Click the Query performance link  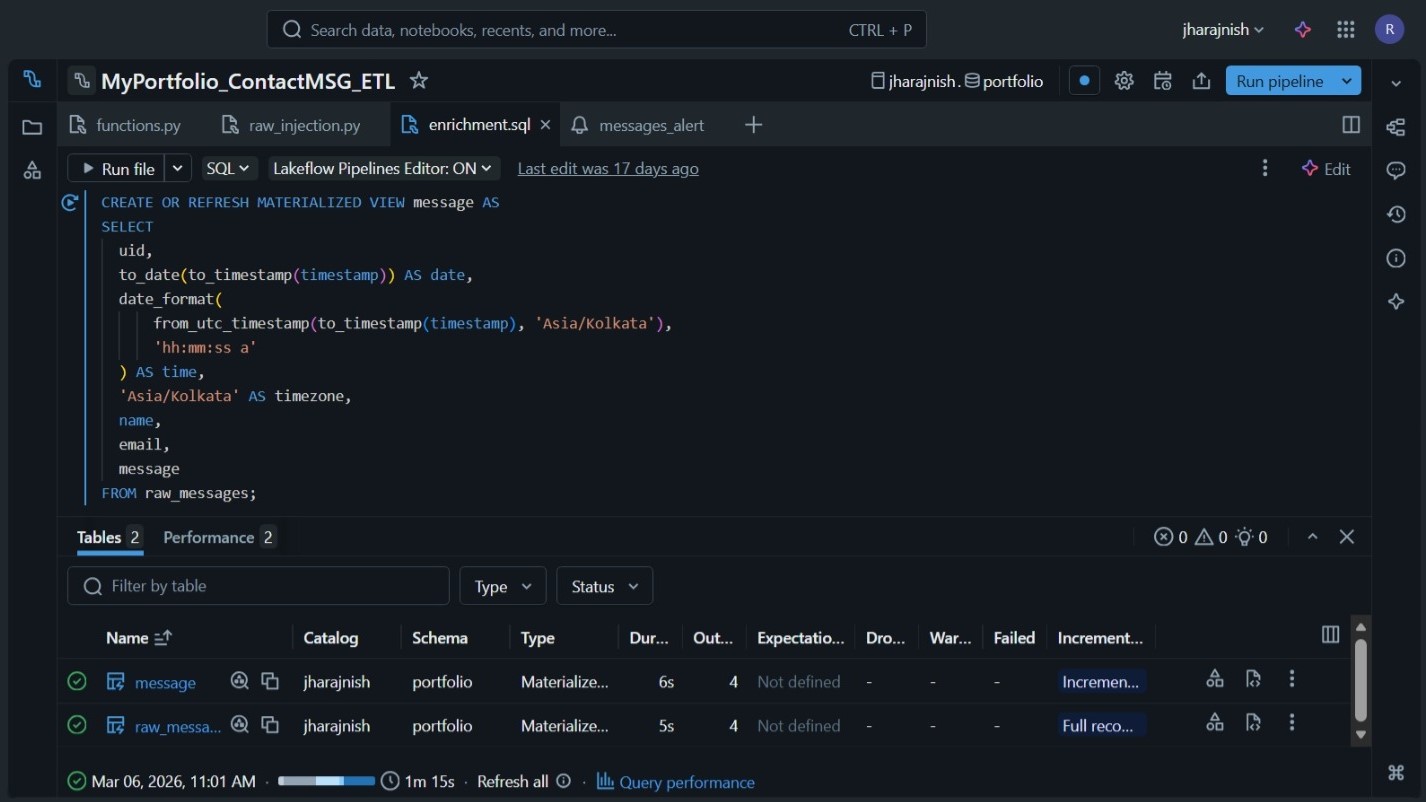click(686, 782)
